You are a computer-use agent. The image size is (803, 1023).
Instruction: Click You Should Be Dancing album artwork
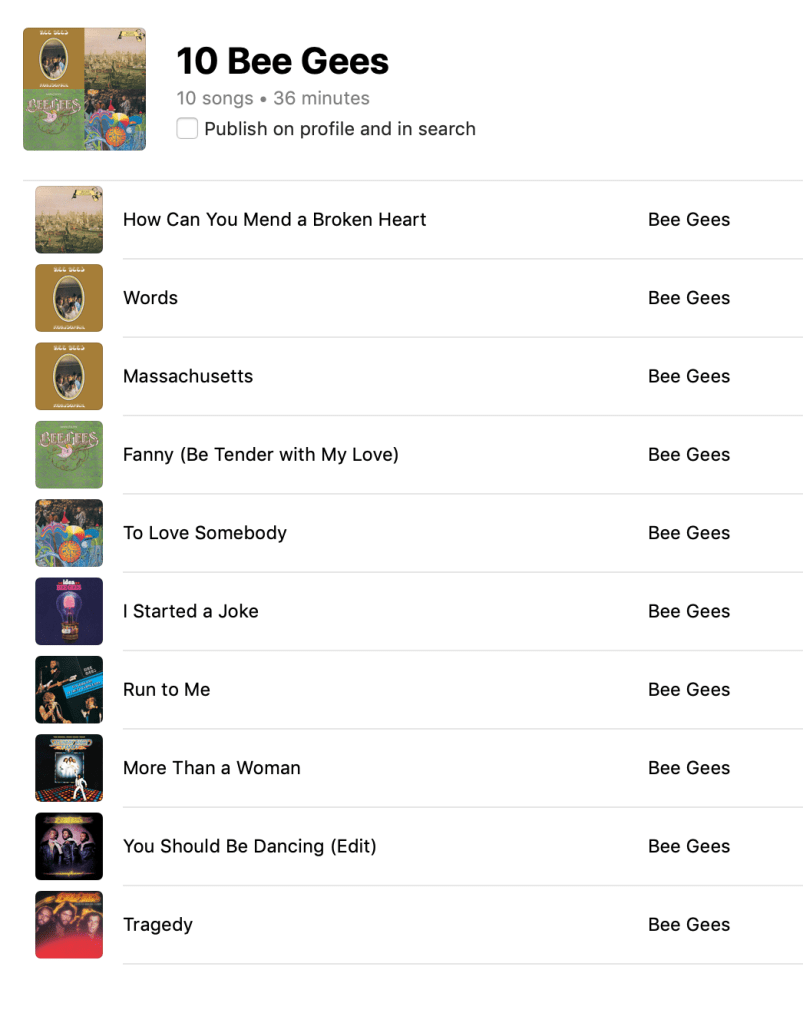pos(69,846)
